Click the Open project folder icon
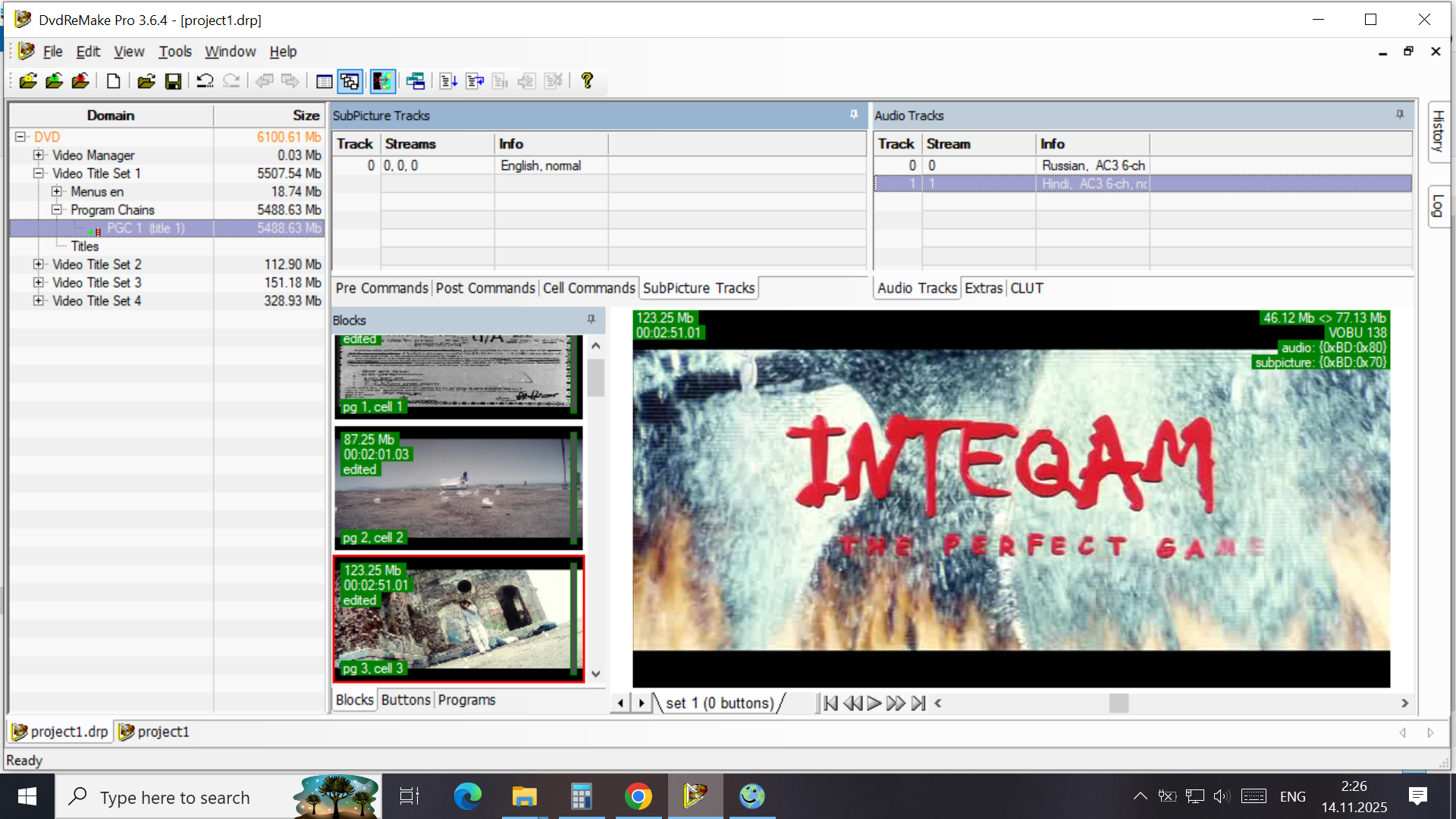 146,81
